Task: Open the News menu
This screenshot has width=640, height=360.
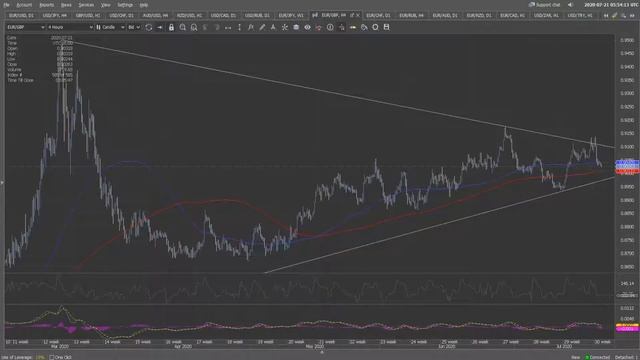Action: (x=66, y=5)
